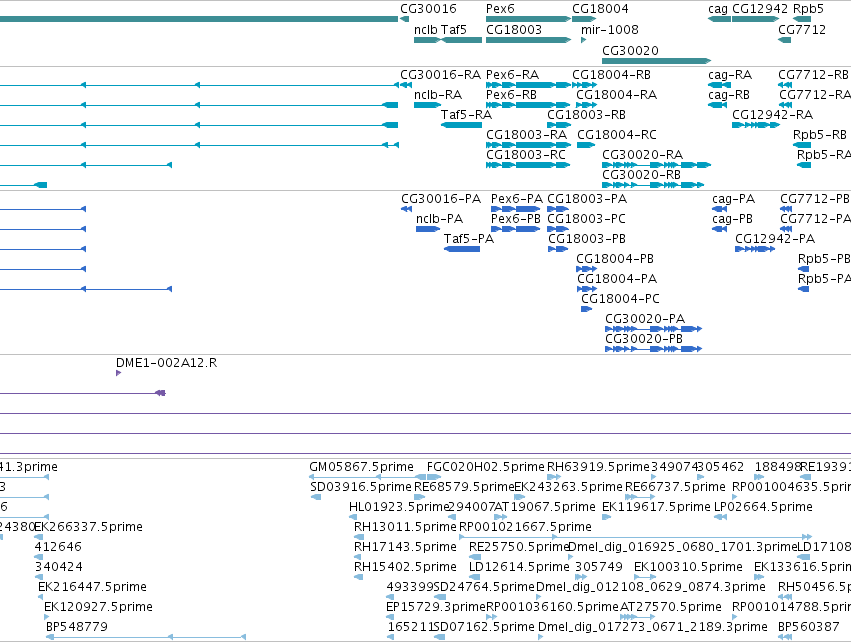This screenshot has height=642, width=851.
Task: Click EST RH15402.5prime
Action: pos(405,567)
